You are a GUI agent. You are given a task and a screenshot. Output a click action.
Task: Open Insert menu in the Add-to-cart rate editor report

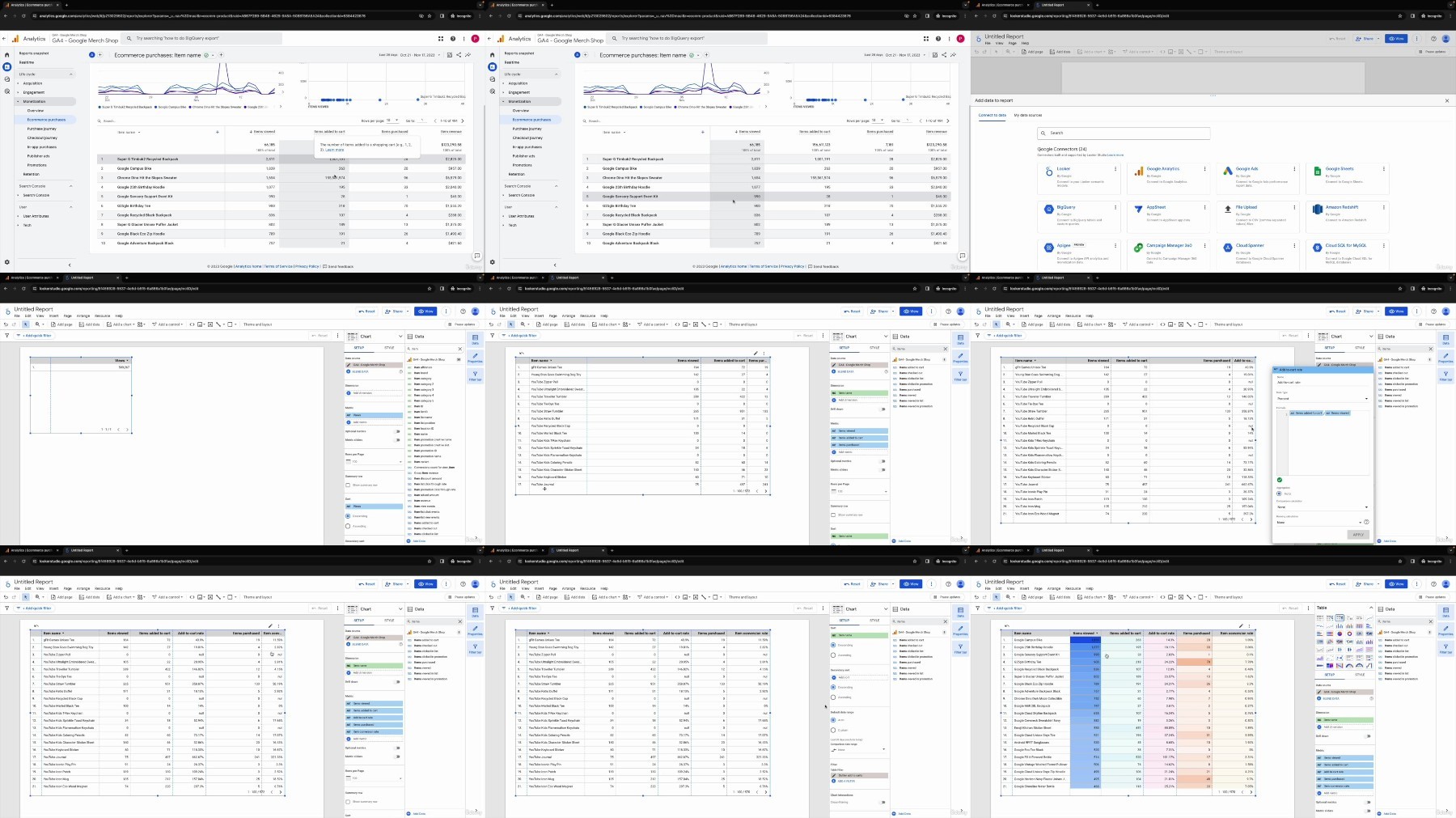tap(1024, 316)
